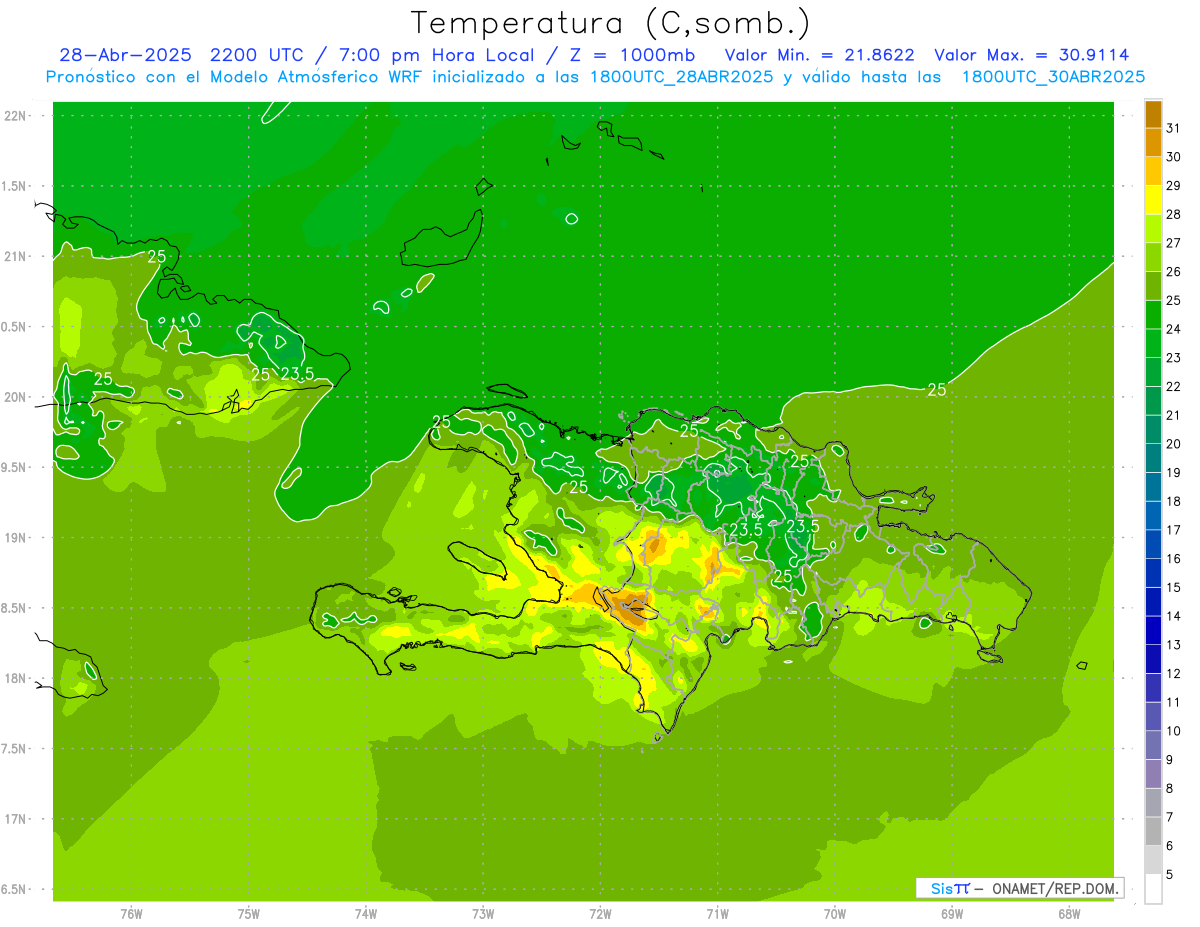Click legend scale value "31"
1200x927 pixels.
coord(1174,128)
